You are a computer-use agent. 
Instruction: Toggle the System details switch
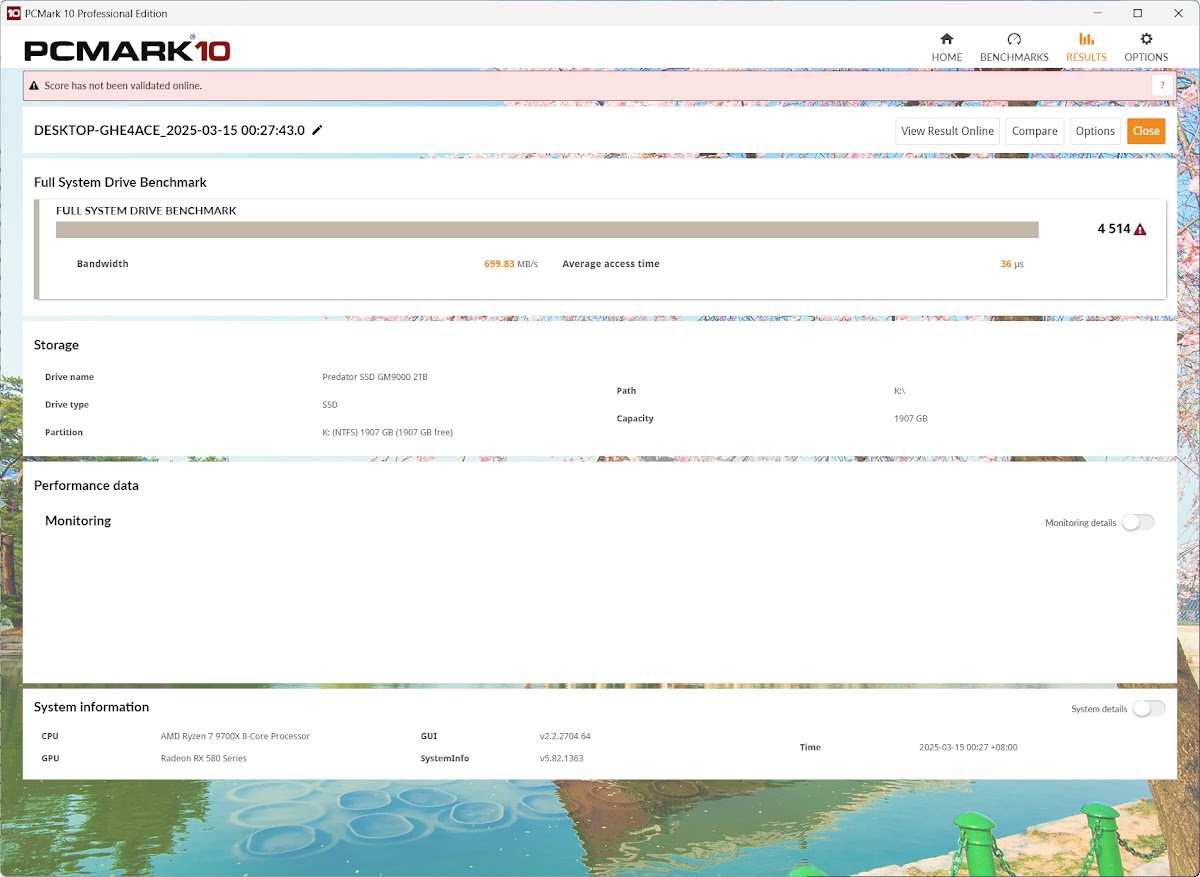(x=1149, y=708)
